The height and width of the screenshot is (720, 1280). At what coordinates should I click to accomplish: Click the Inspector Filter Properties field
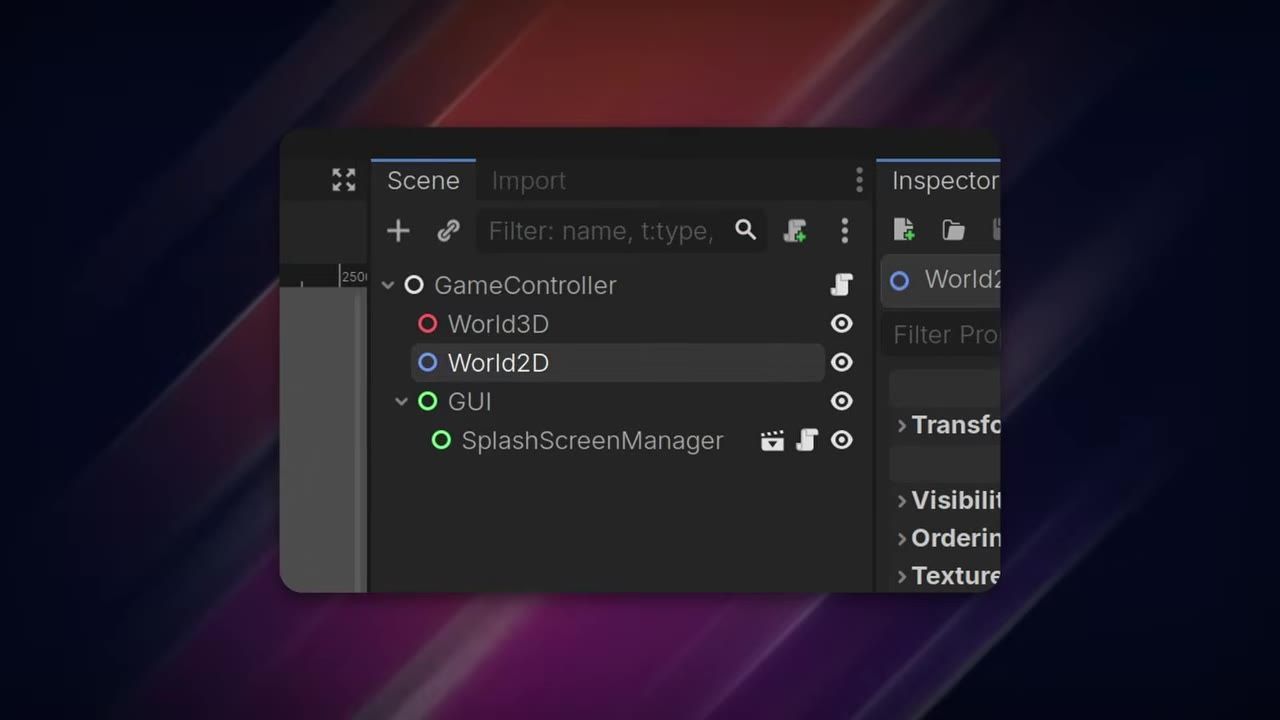pos(941,334)
